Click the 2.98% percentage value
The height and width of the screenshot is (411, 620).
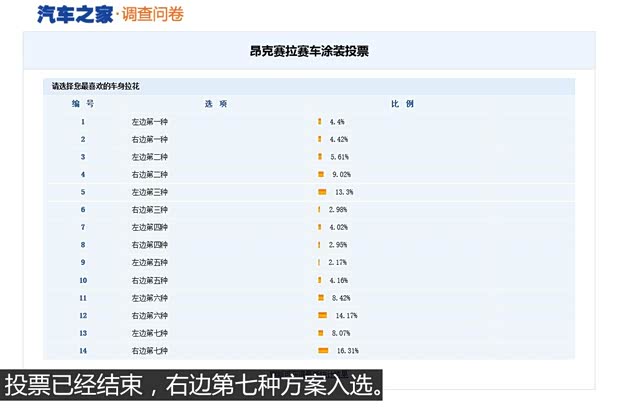pyautogui.click(x=338, y=210)
